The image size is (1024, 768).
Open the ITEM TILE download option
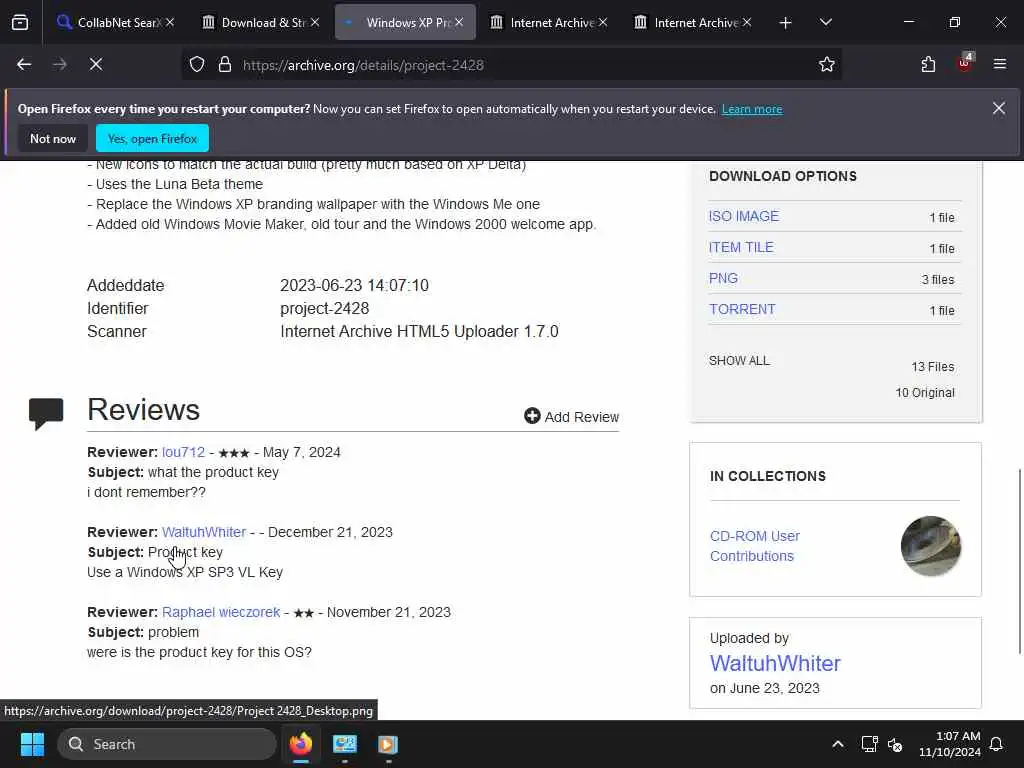pos(741,248)
